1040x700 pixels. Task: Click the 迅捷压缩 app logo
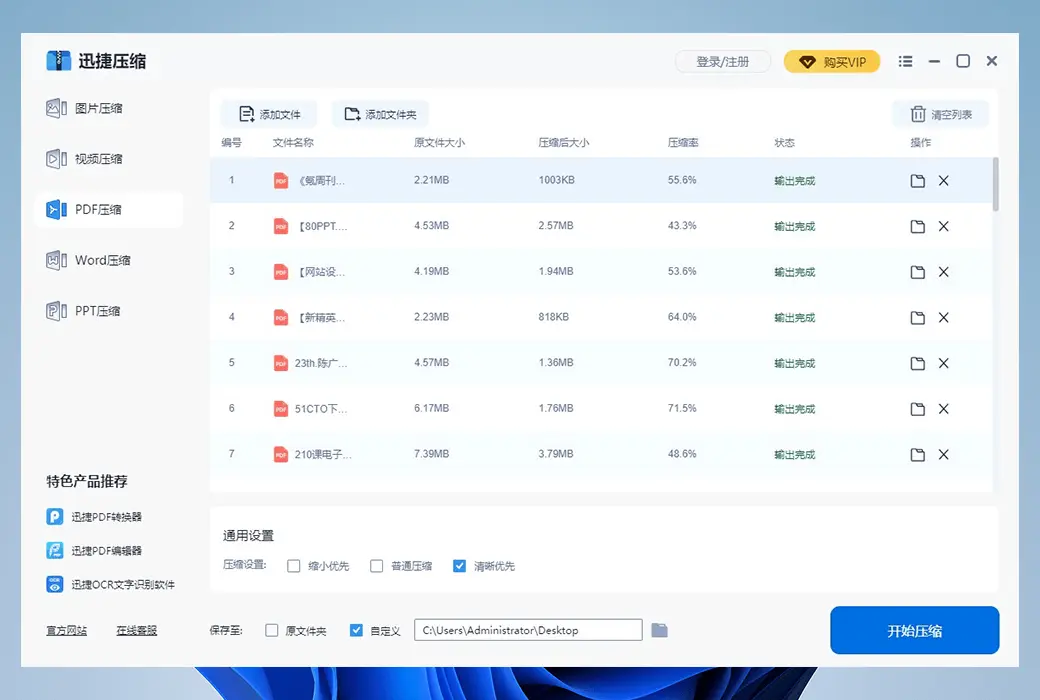click(58, 60)
